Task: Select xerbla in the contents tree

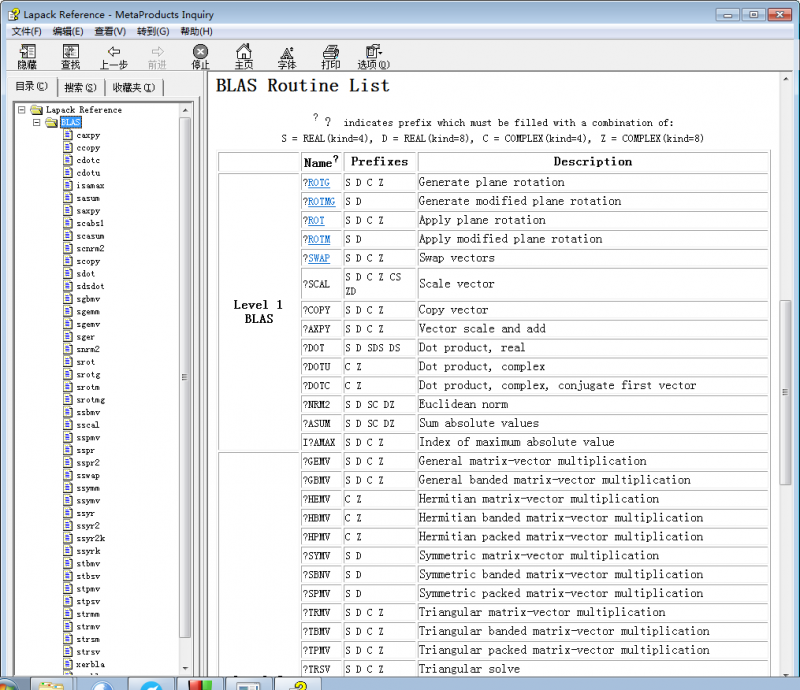Action: 90,664
